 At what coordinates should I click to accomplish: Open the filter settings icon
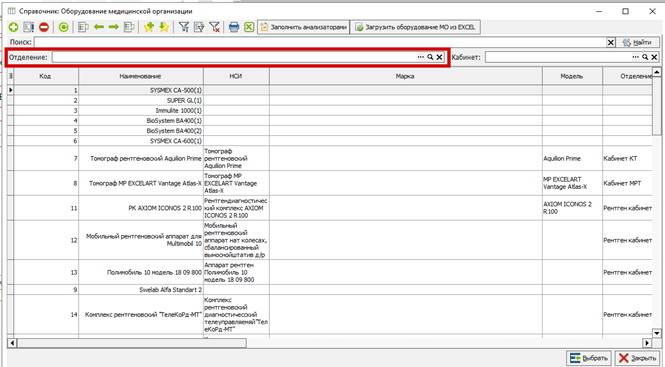tap(199, 28)
